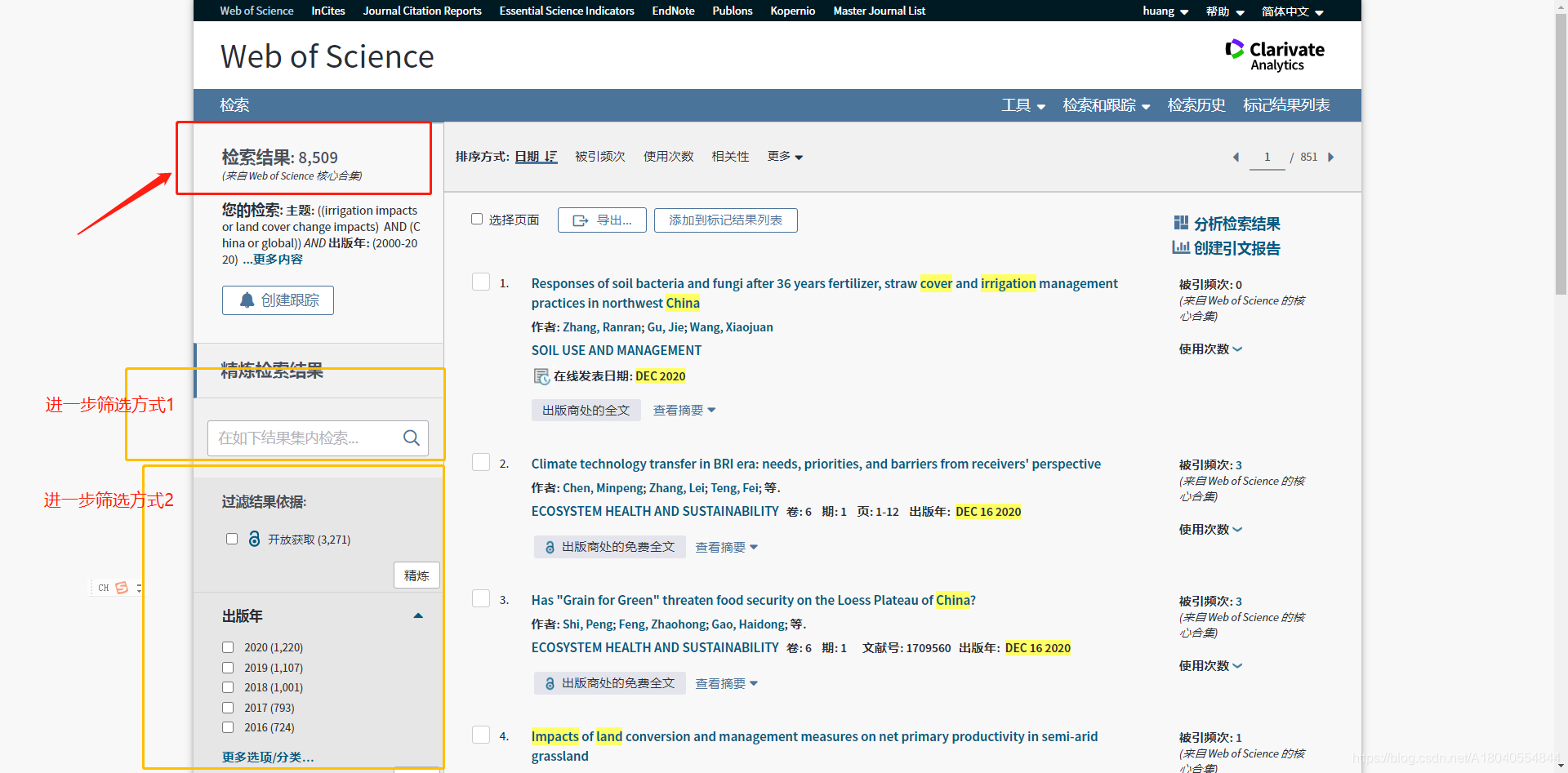Image resolution: width=1568 pixels, height=773 pixels.
Task: Click the early access document icon by 在线发表日期
Action: [x=541, y=376]
